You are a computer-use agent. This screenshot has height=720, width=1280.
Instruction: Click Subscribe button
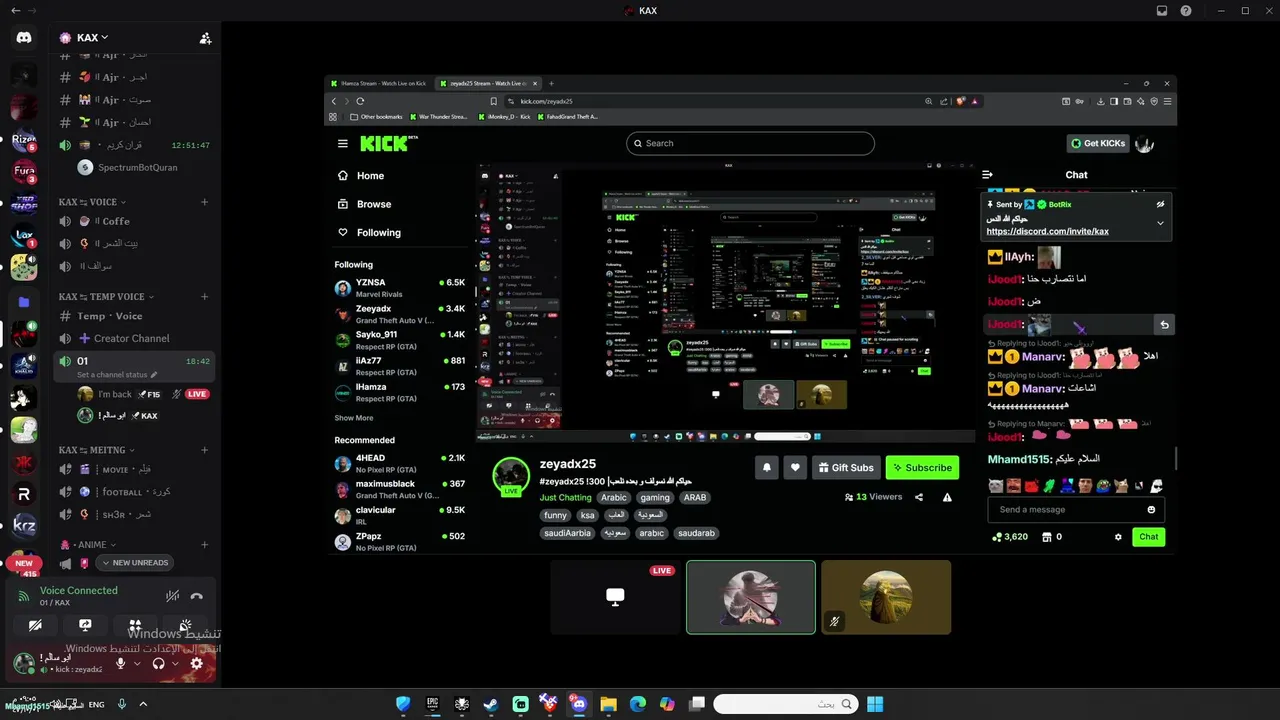(x=922, y=467)
